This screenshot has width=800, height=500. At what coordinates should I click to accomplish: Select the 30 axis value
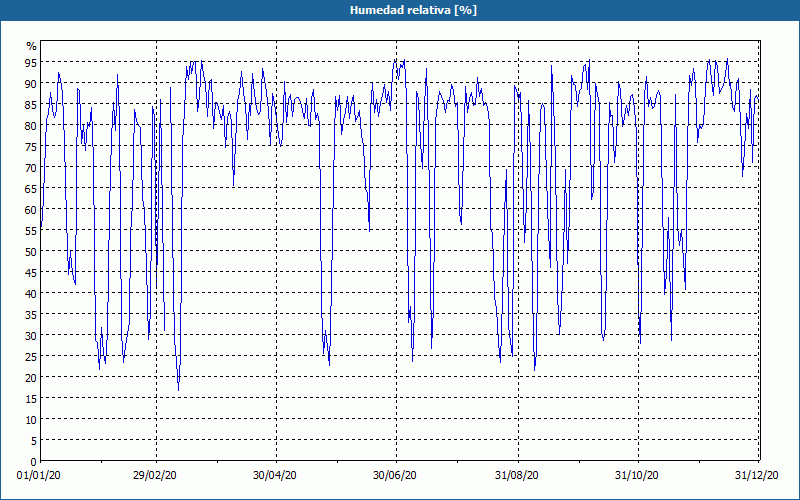click(31, 336)
